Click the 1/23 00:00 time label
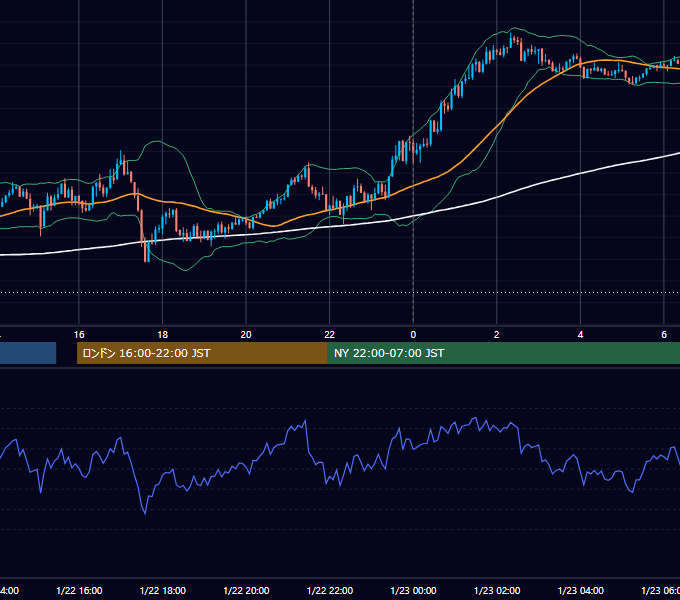680x600 pixels. [413, 590]
